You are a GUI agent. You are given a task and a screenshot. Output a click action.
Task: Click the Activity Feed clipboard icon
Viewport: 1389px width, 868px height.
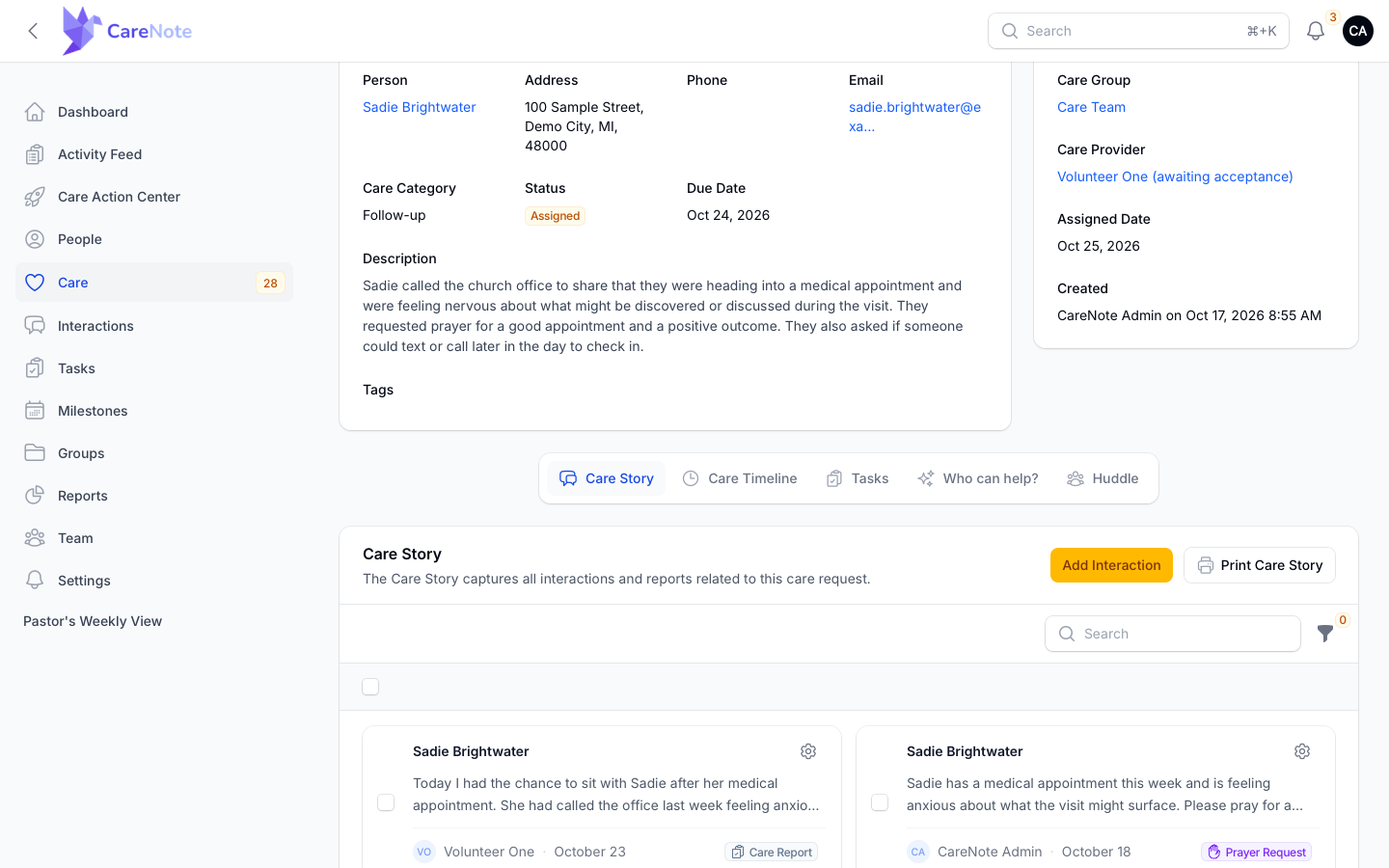coord(35,154)
